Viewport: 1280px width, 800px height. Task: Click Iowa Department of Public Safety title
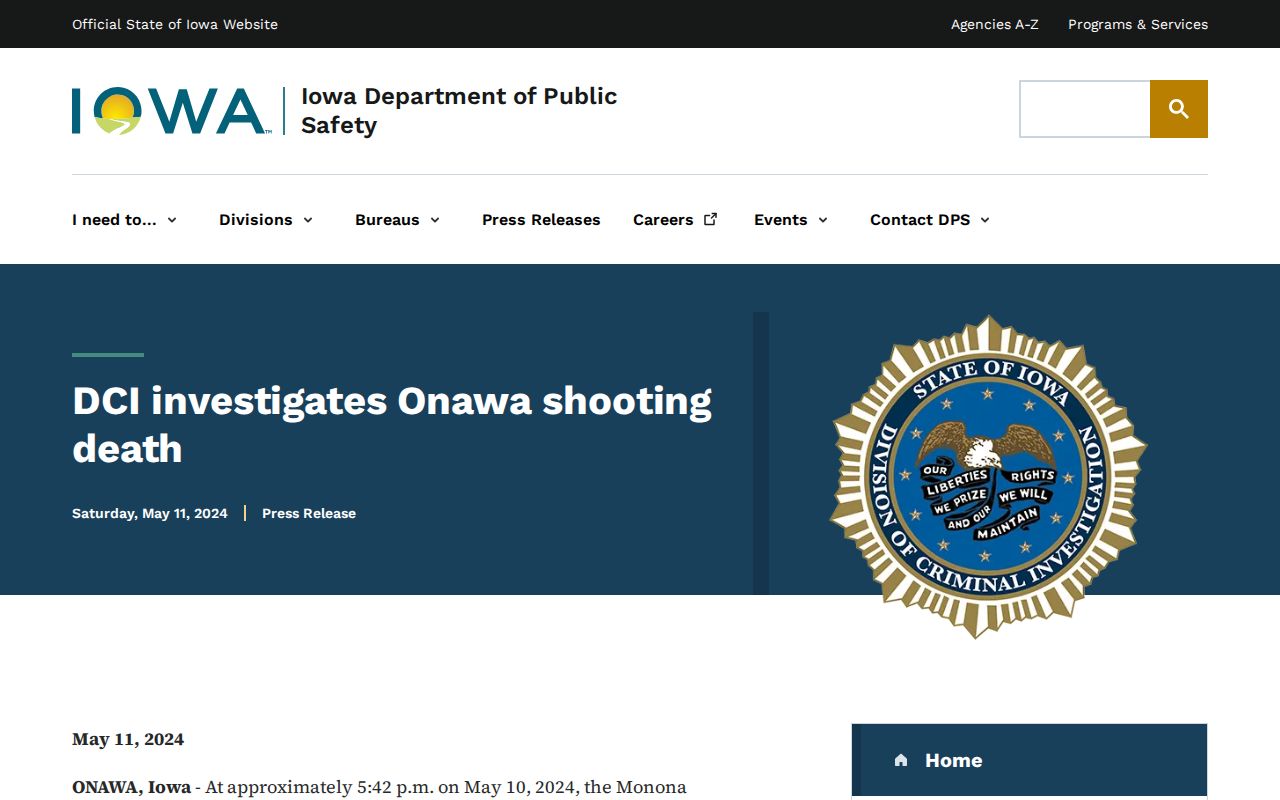459,110
